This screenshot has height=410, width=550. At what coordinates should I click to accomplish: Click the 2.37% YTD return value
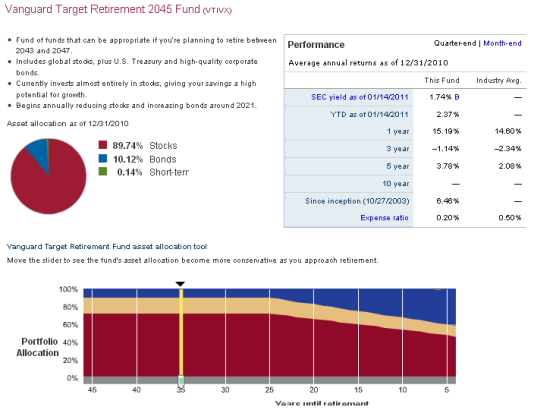tap(448, 114)
